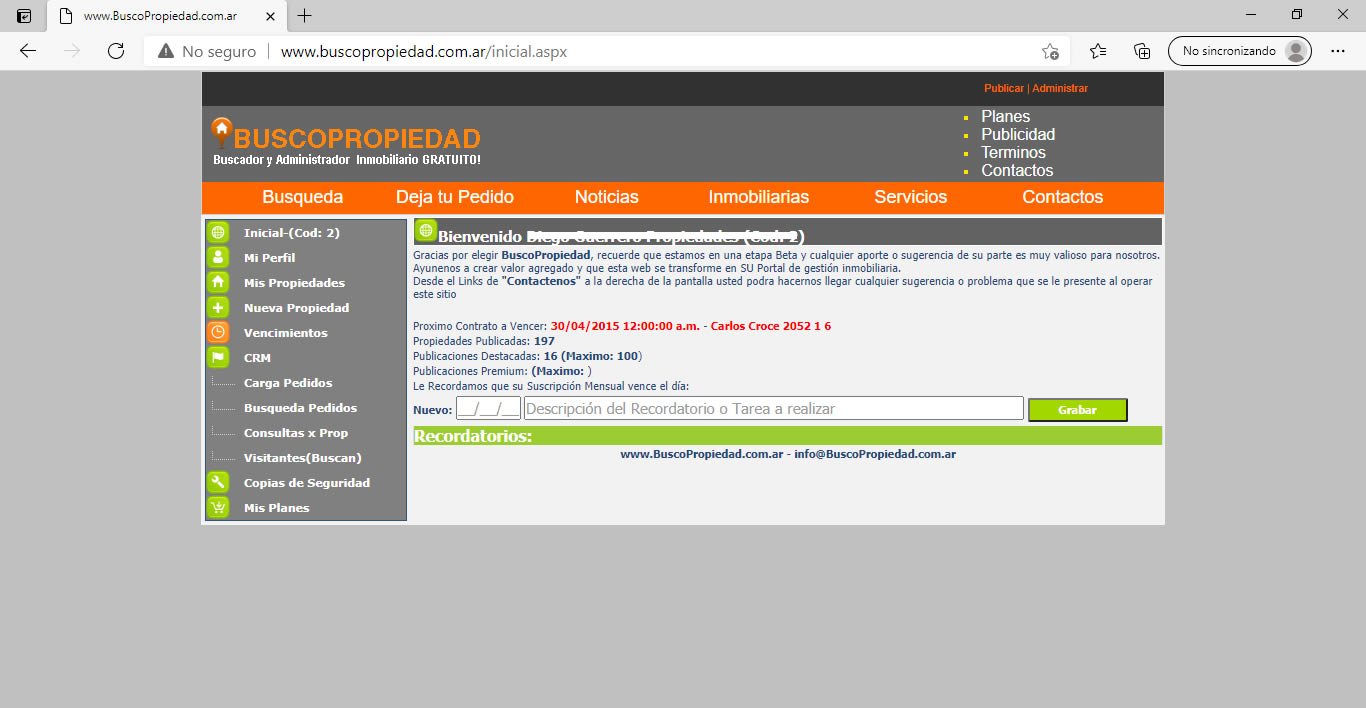1366x708 pixels.
Task: Open Vencimientos in the sidebar
Action: pyautogui.click(x=286, y=333)
